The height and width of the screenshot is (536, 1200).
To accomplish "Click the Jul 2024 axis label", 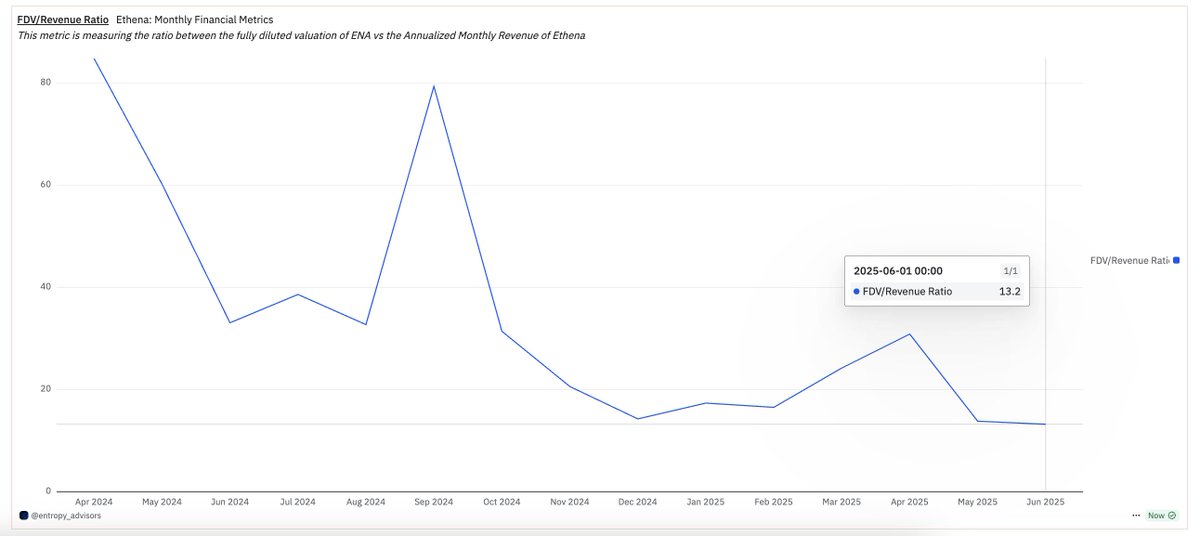I will coord(298,502).
